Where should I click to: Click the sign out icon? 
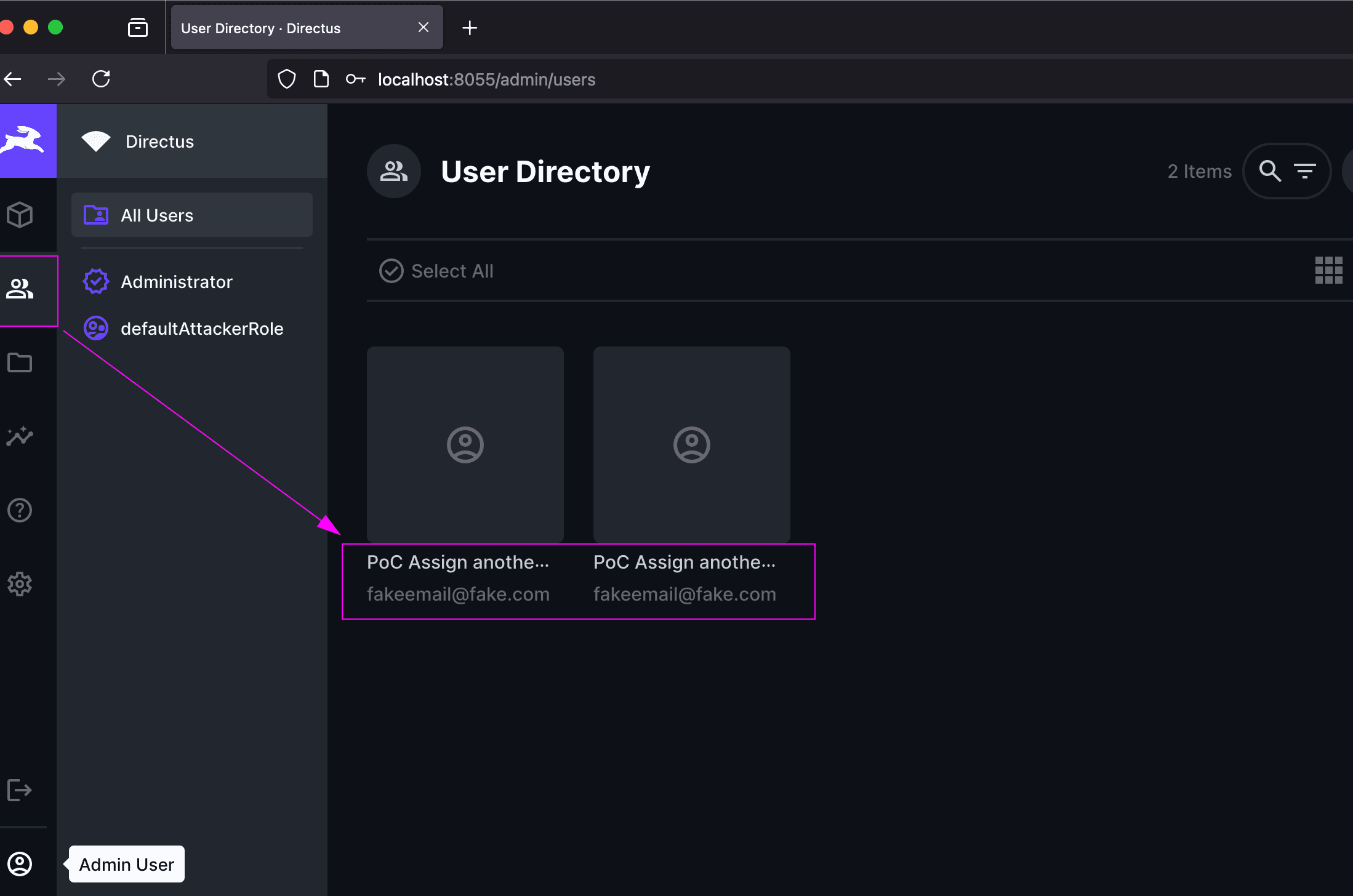20,790
